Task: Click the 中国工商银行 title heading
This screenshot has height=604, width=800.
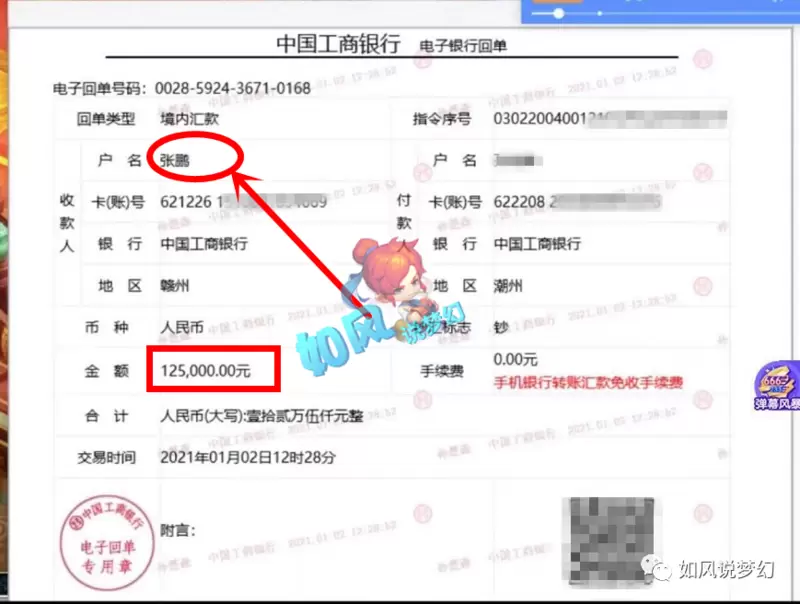Action: coord(338,43)
